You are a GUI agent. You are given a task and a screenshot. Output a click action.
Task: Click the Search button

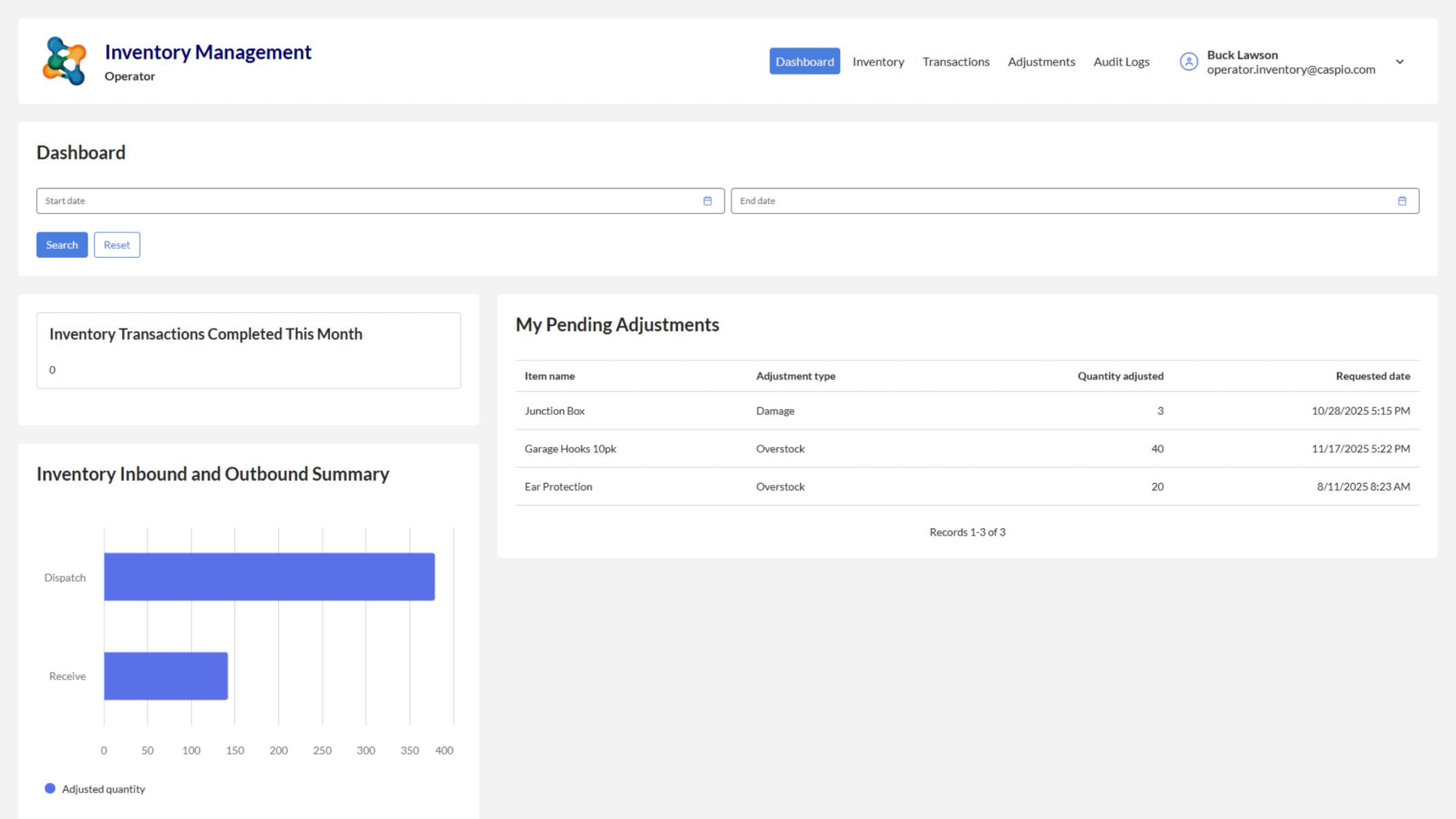(x=61, y=244)
